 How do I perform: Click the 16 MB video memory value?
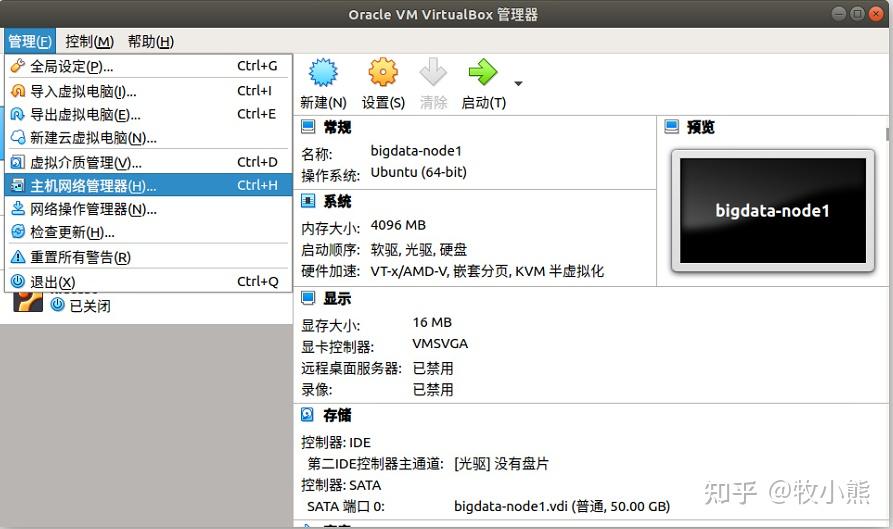click(432, 323)
